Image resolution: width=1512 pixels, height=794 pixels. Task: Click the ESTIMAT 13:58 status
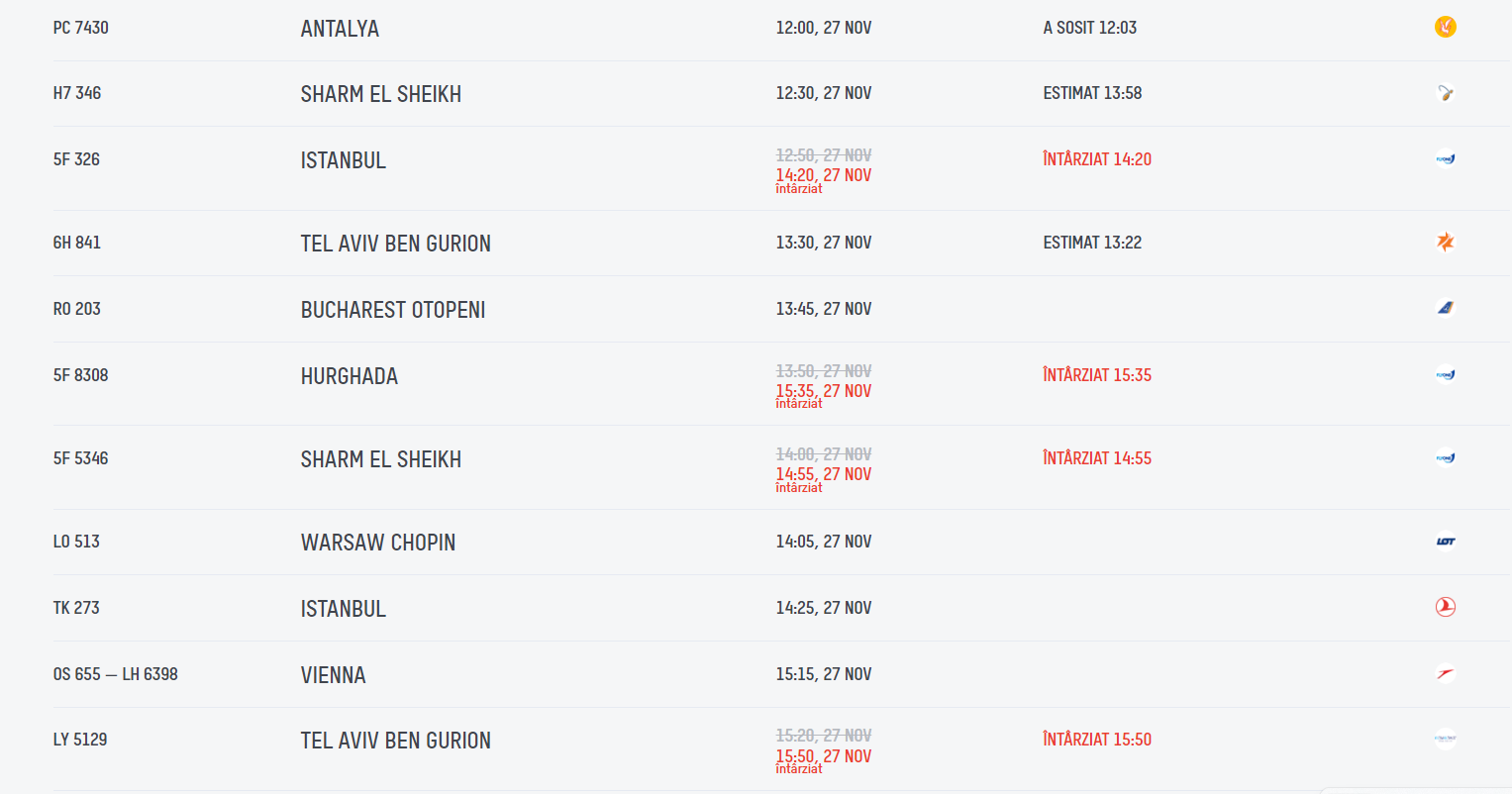point(1092,93)
